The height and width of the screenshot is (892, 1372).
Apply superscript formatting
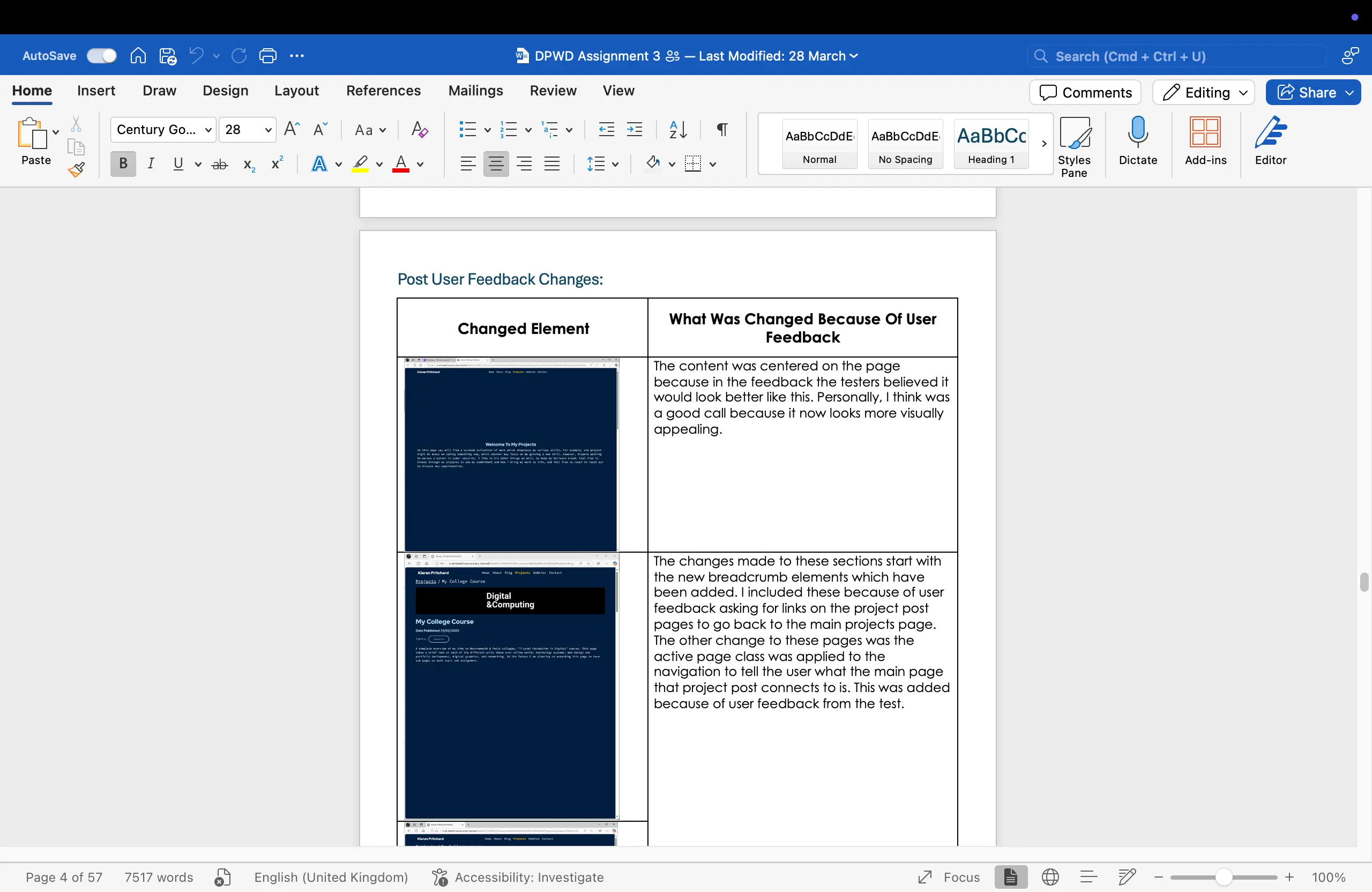(x=276, y=163)
